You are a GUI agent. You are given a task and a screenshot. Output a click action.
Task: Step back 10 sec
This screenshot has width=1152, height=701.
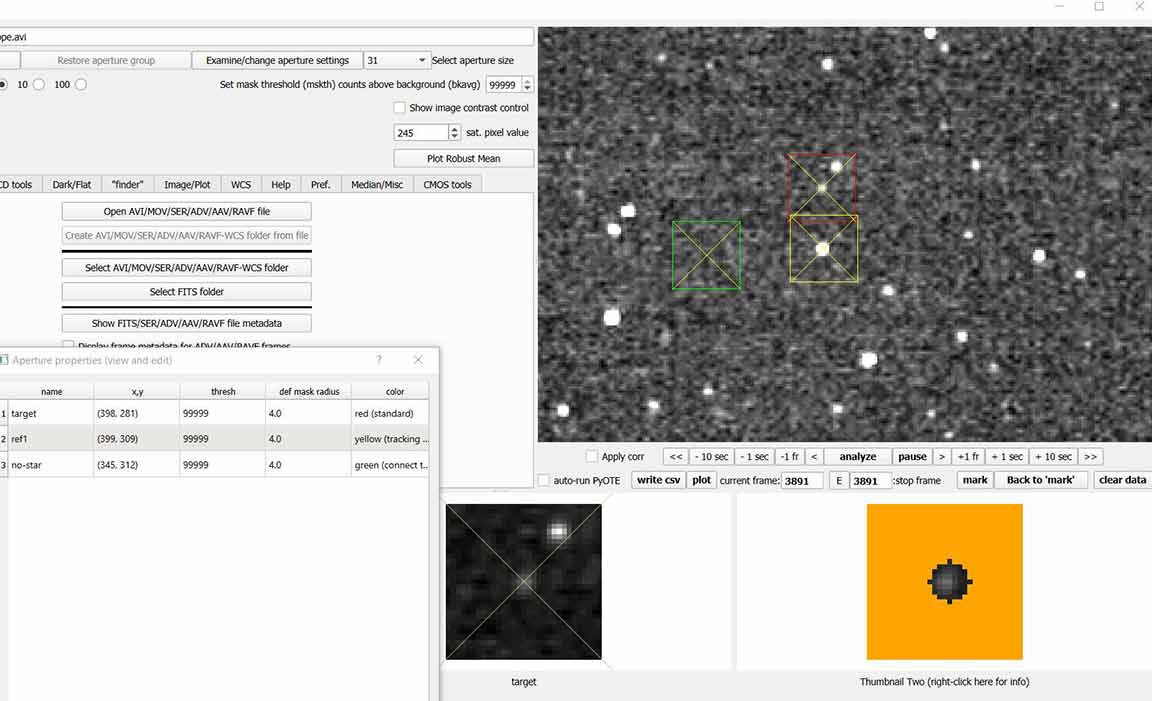pos(711,456)
